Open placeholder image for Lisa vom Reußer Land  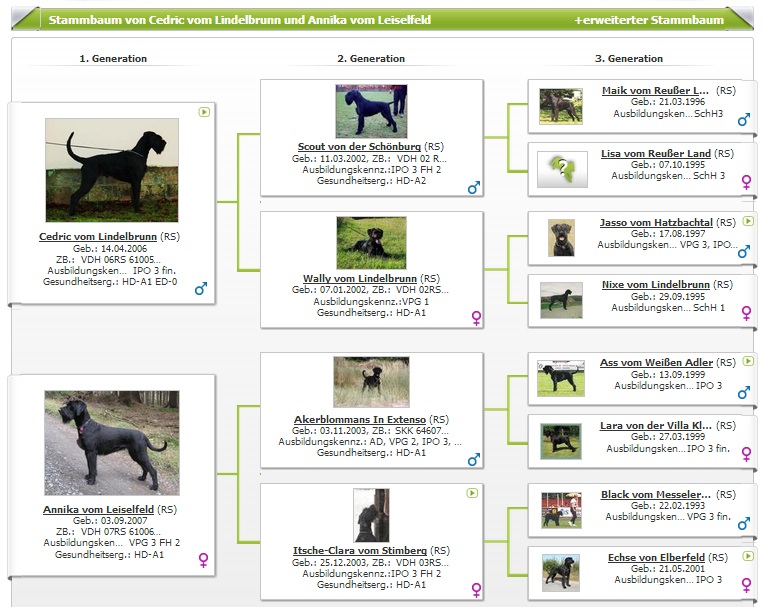coord(562,170)
